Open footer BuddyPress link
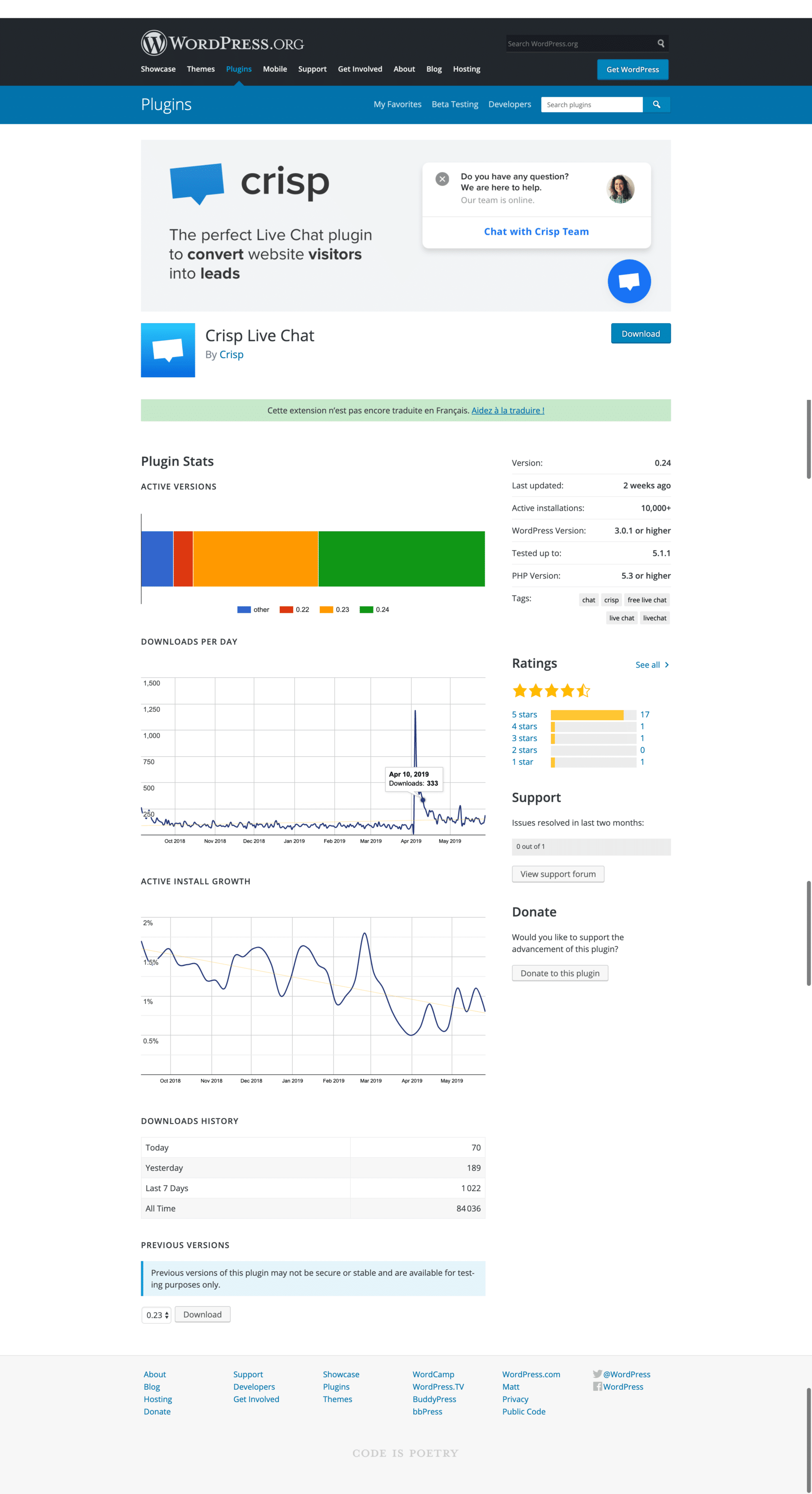The width and height of the screenshot is (812, 1494). click(x=434, y=1399)
